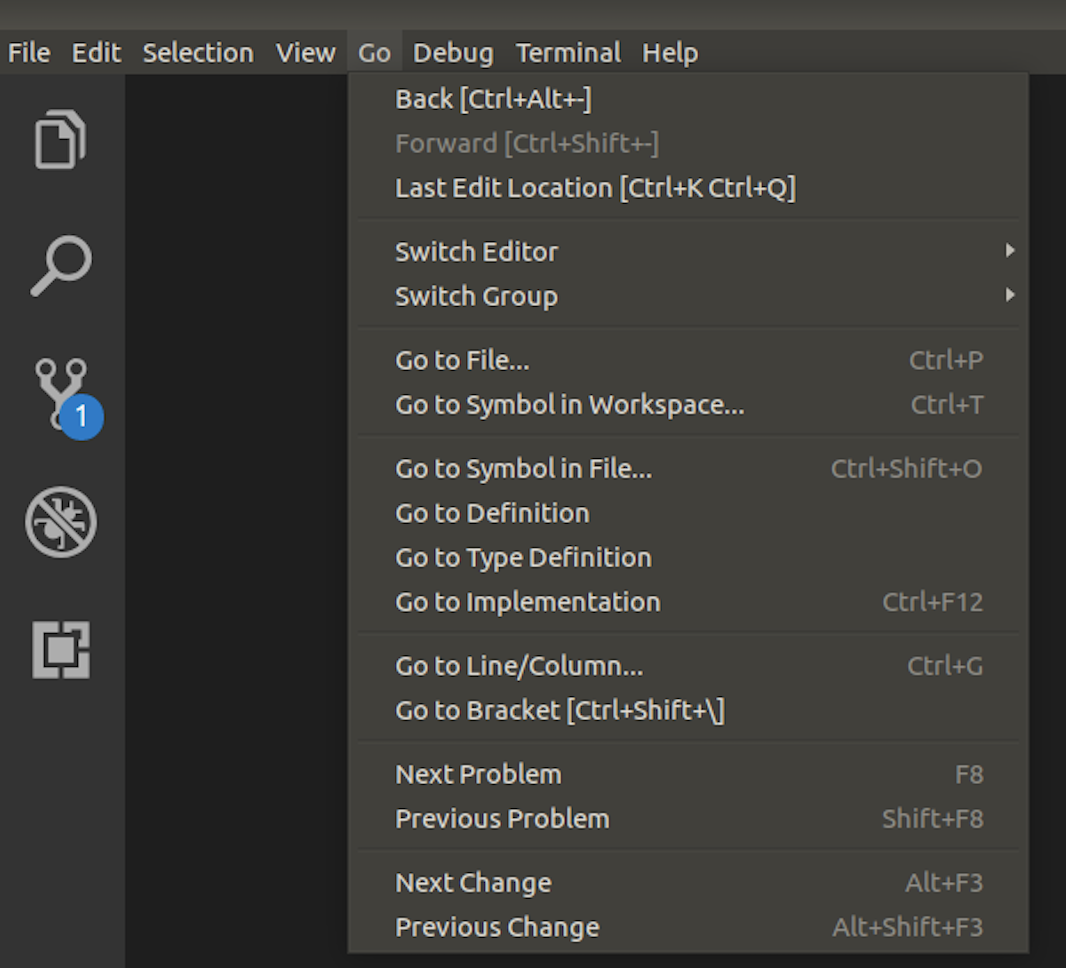Open the Extensions view
Screen dimensions: 1066x968
tap(60, 650)
